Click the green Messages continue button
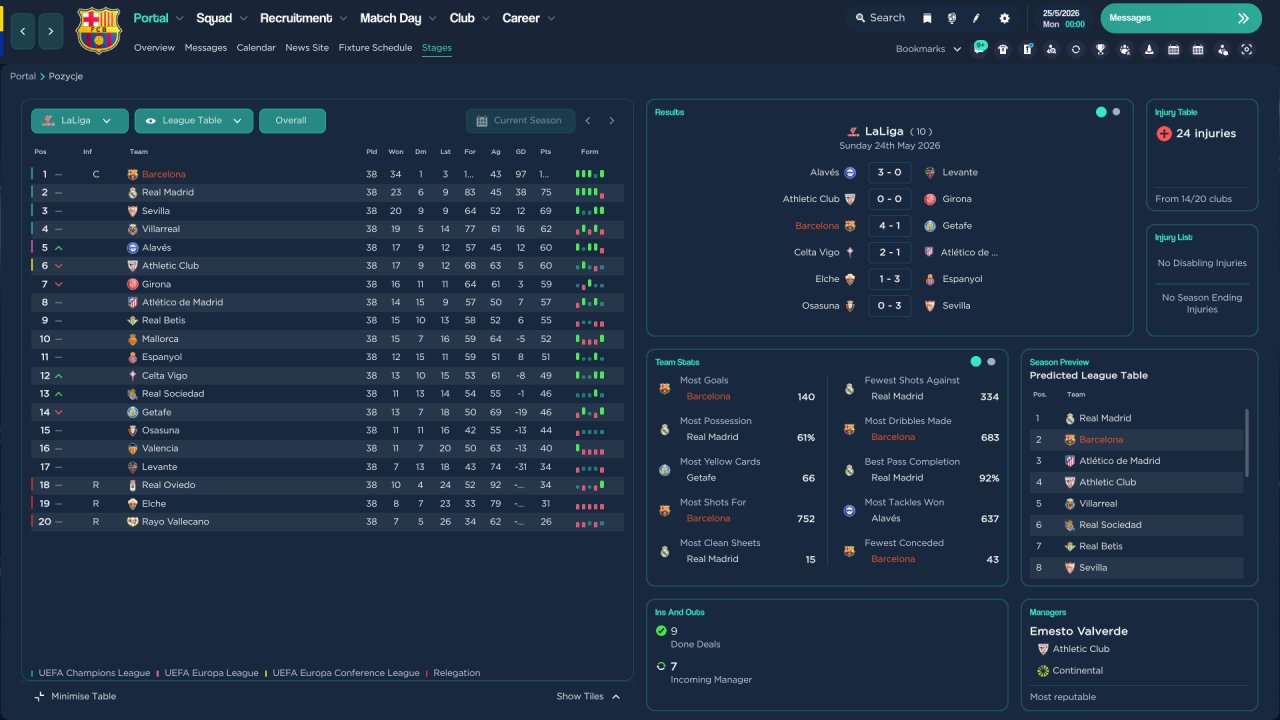The image size is (1280, 720). pos(1180,18)
